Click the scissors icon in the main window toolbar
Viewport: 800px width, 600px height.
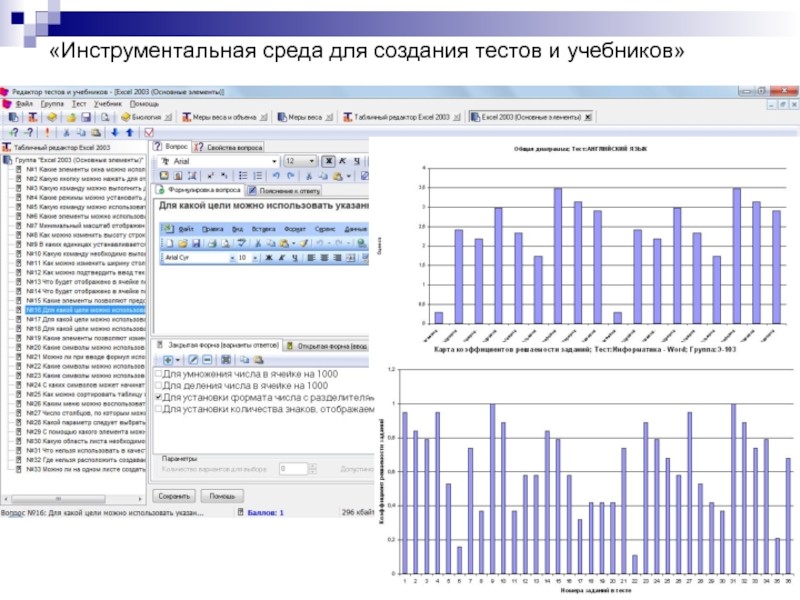click(66, 133)
